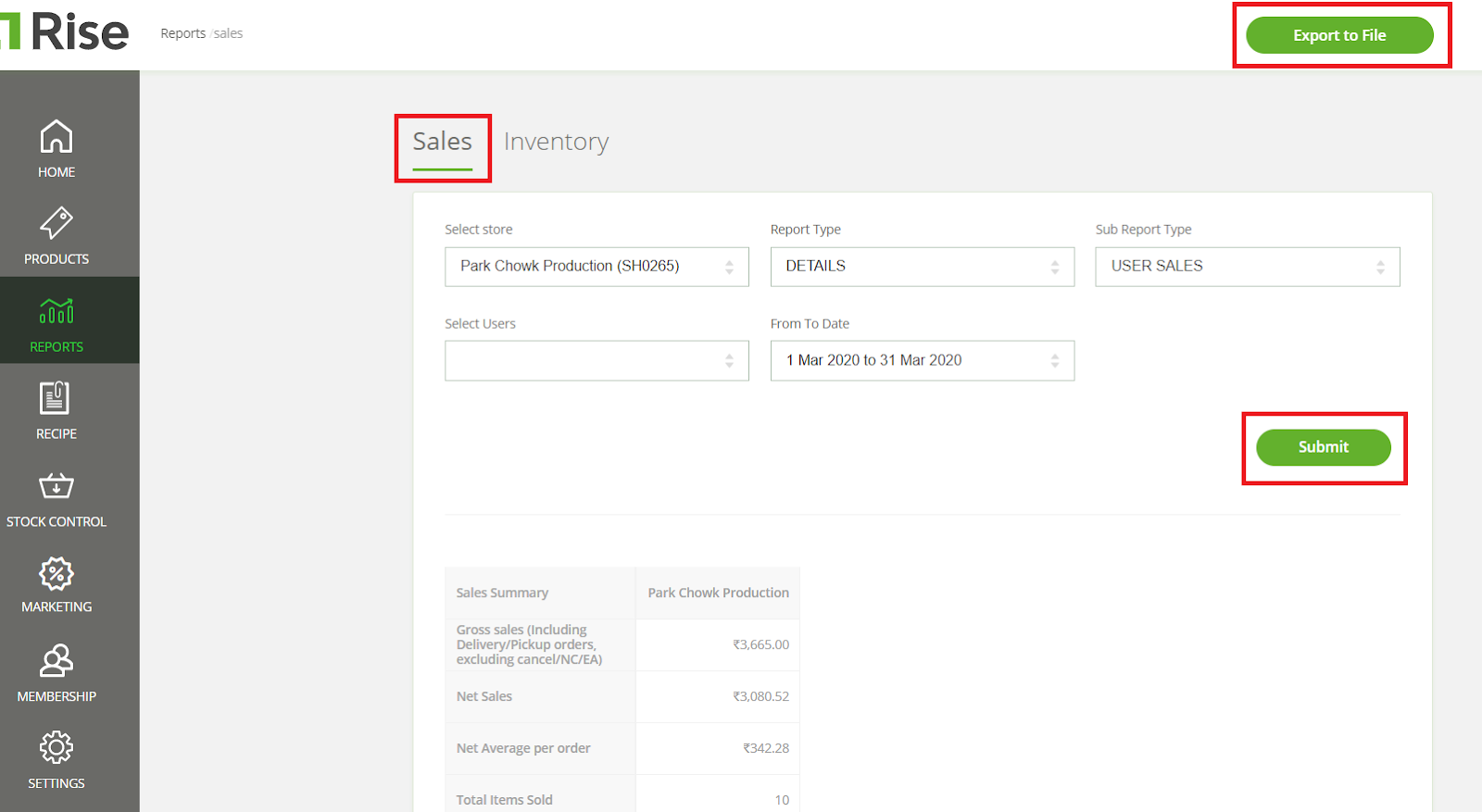Open the Recipe clipboard icon
Viewport: 1482px width, 812px height.
pyautogui.click(x=56, y=398)
